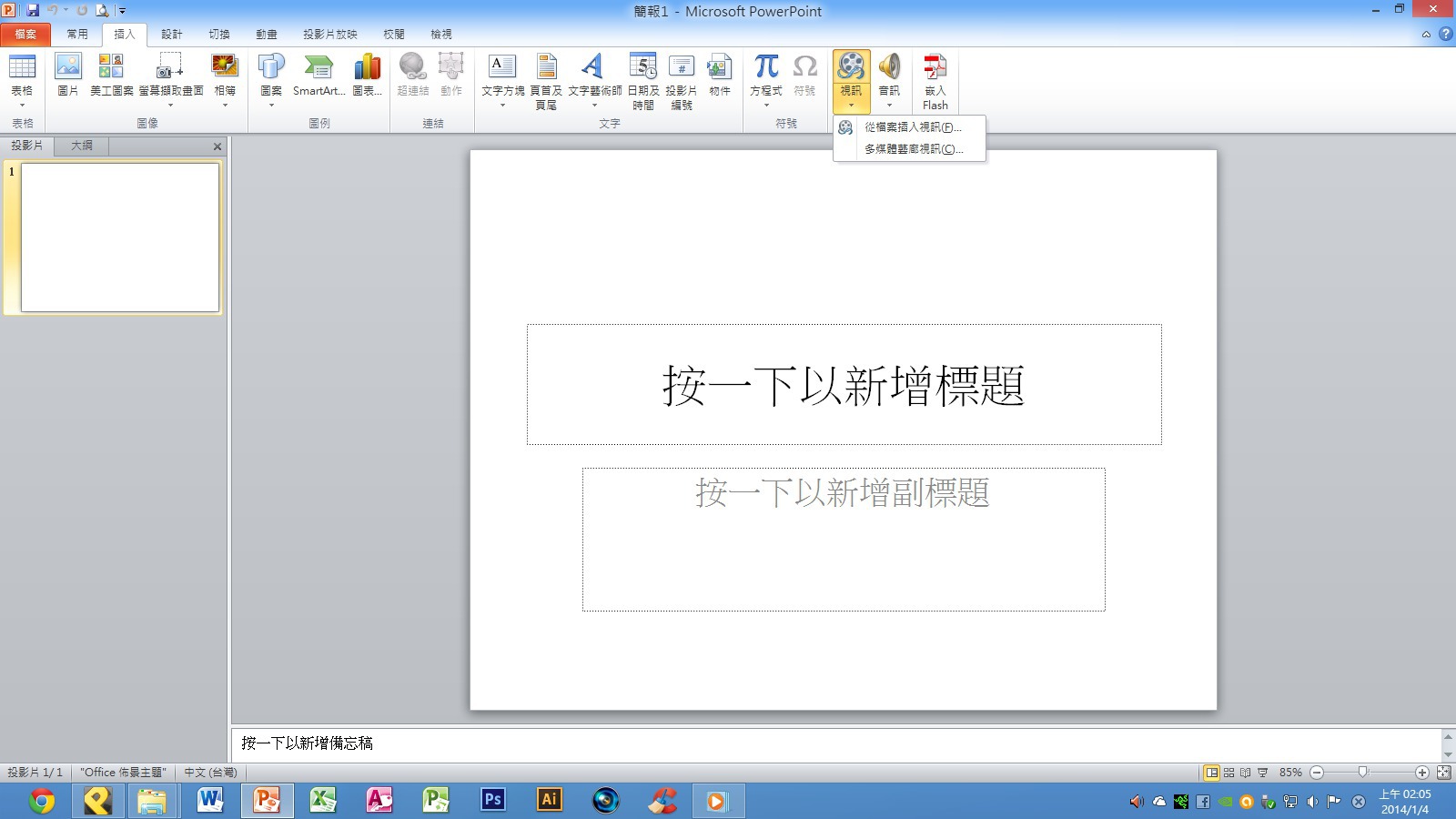1456x819 pixels.
Task: Expand the 圖案 shapes dropdown
Action: click(271, 105)
